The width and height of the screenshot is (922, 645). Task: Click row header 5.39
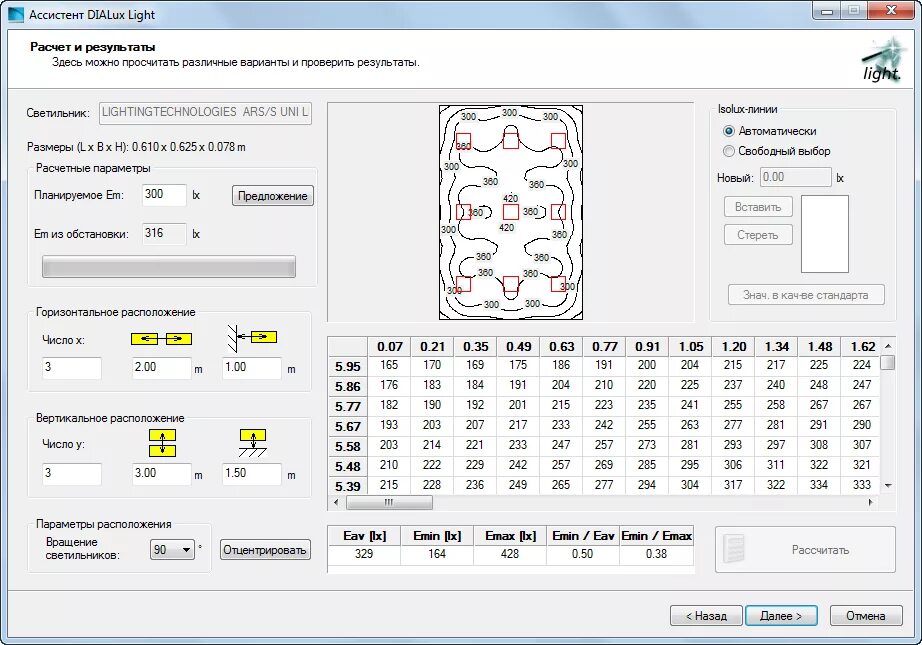click(x=348, y=487)
